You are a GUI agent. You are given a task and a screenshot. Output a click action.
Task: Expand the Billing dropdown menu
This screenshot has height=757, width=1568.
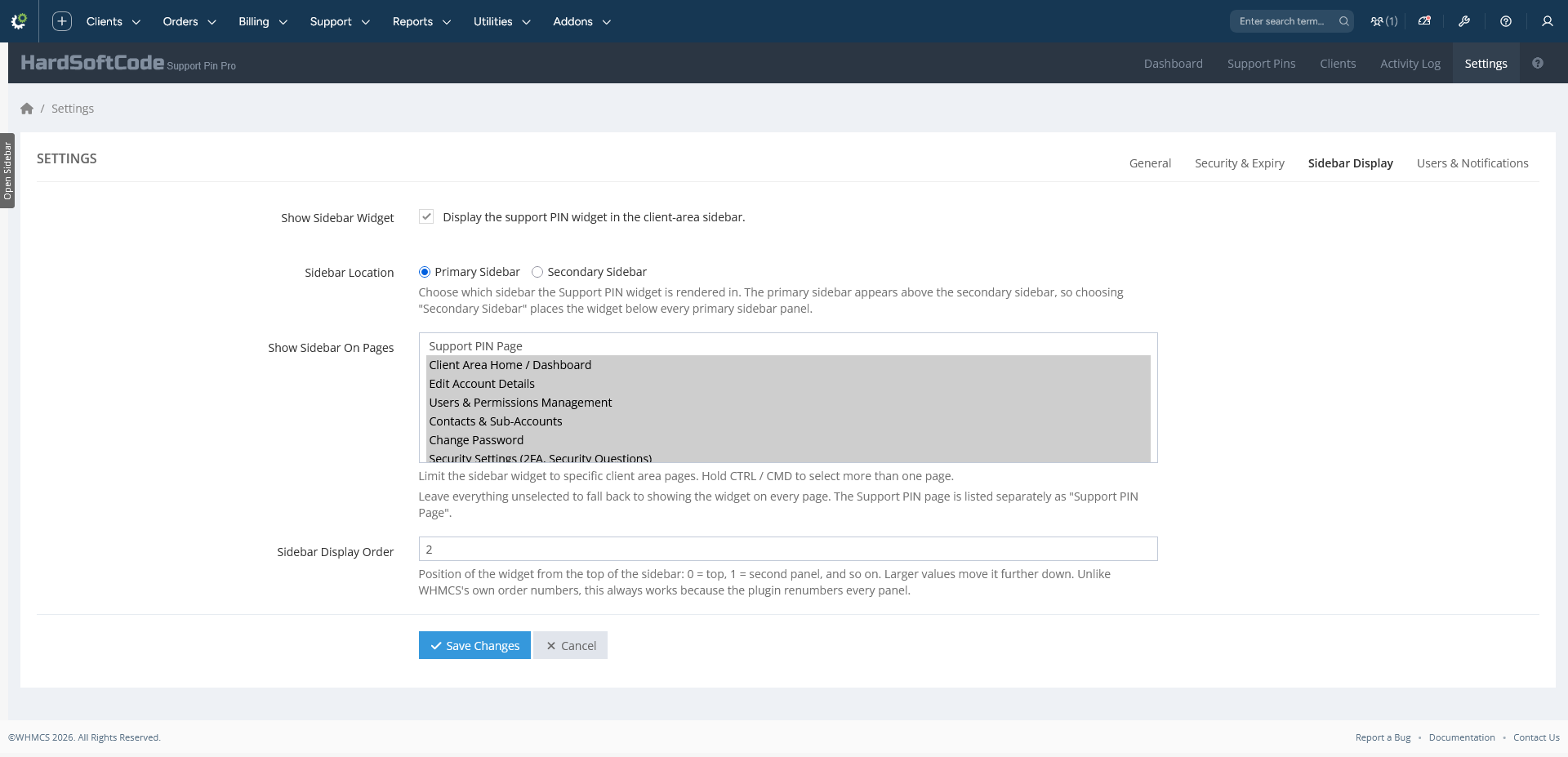click(263, 21)
